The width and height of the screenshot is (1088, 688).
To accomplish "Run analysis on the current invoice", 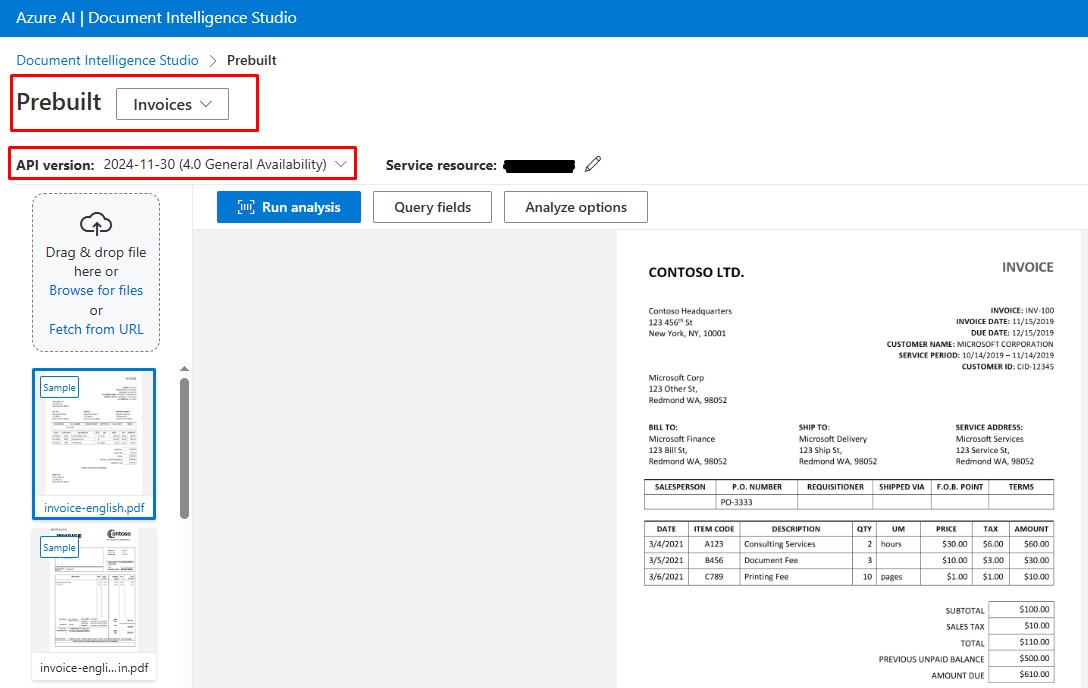I will pyautogui.click(x=288, y=207).
